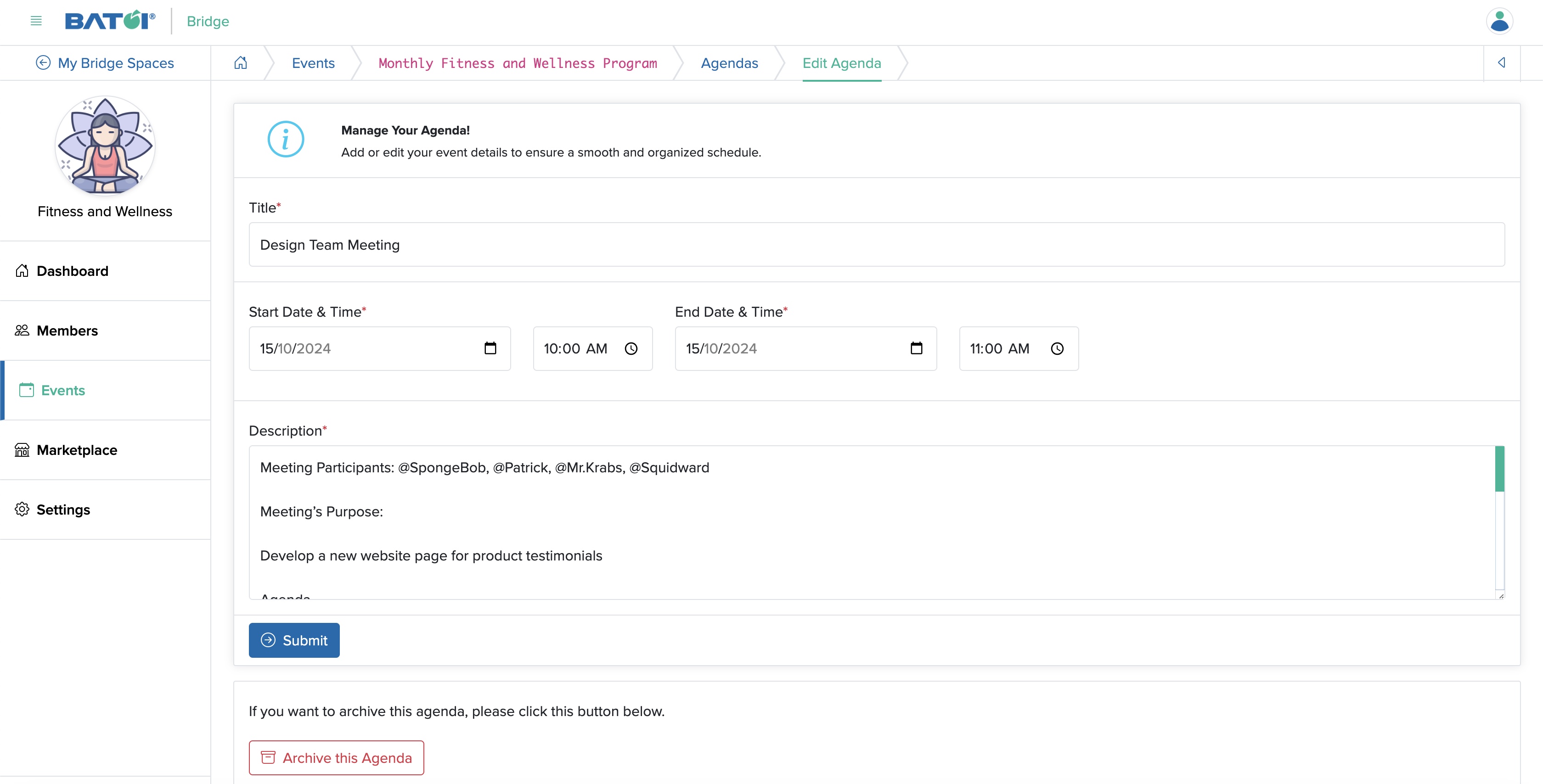Click the Submit button
Viewport: 1543px width, 784px height.
click(294, 640)
